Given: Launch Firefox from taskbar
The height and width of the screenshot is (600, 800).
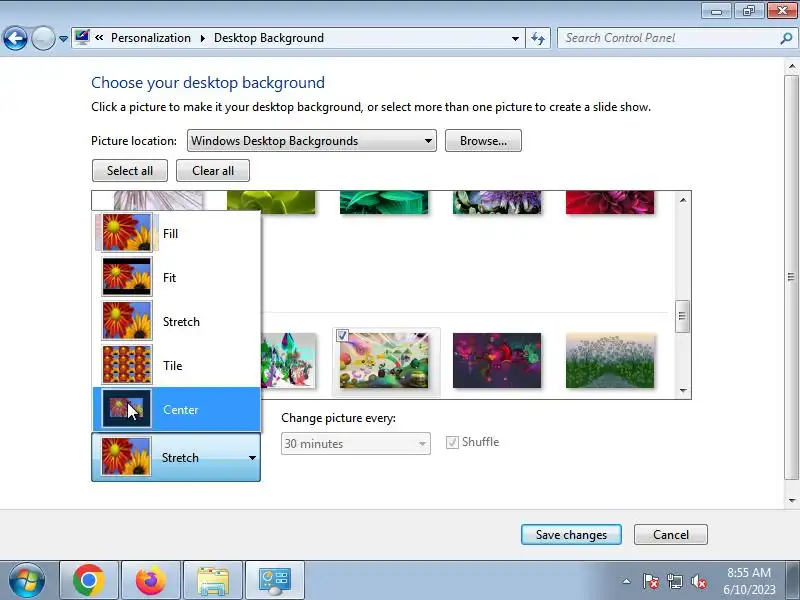Looking at the screenshot, I should click(x=151, y=581).
